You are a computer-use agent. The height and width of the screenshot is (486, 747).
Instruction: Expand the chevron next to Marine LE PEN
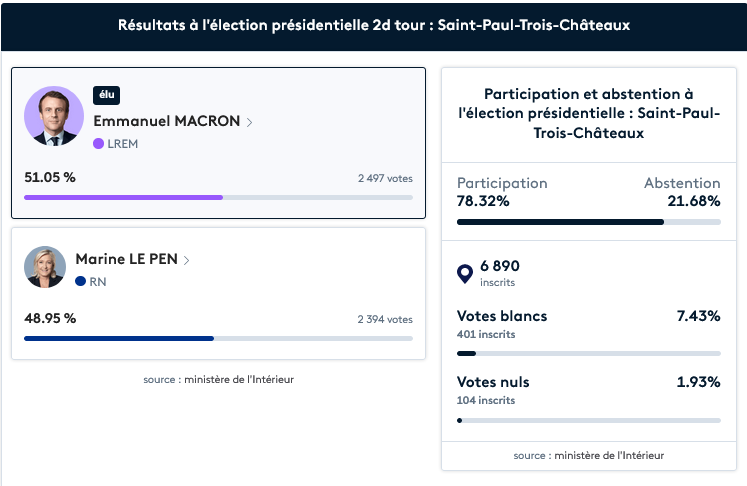[187, 260]
